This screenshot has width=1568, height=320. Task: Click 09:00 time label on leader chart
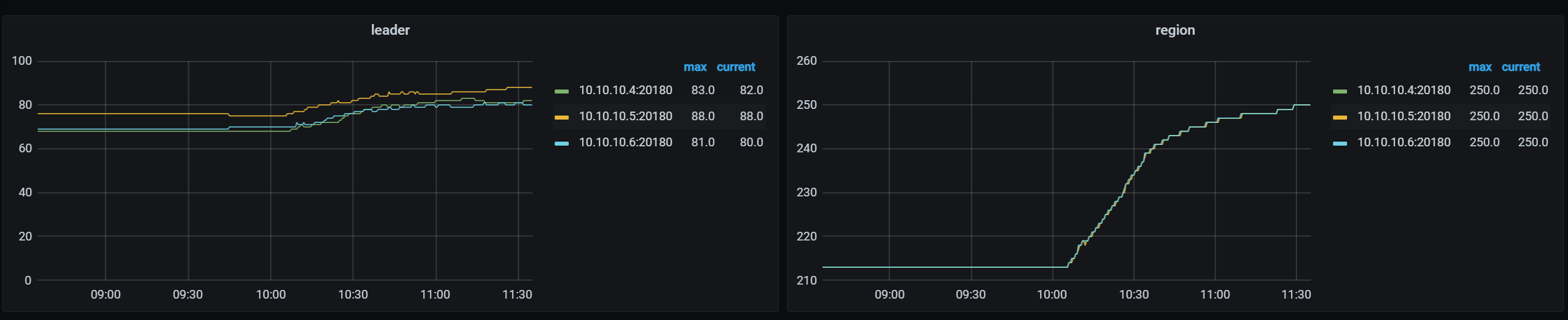tap(105, 295)
